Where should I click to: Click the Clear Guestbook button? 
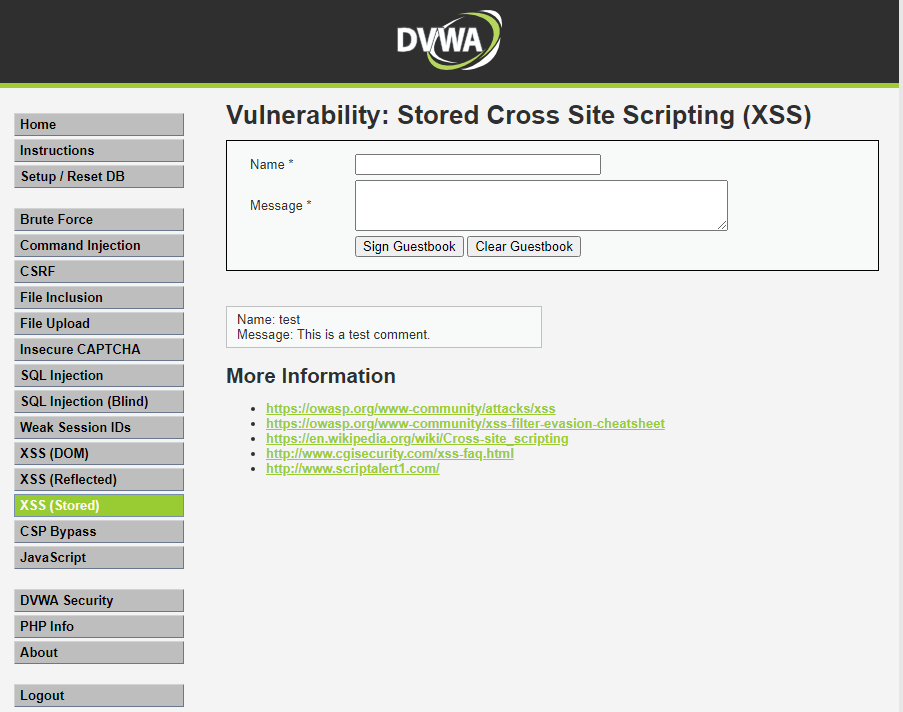[524, 247]
